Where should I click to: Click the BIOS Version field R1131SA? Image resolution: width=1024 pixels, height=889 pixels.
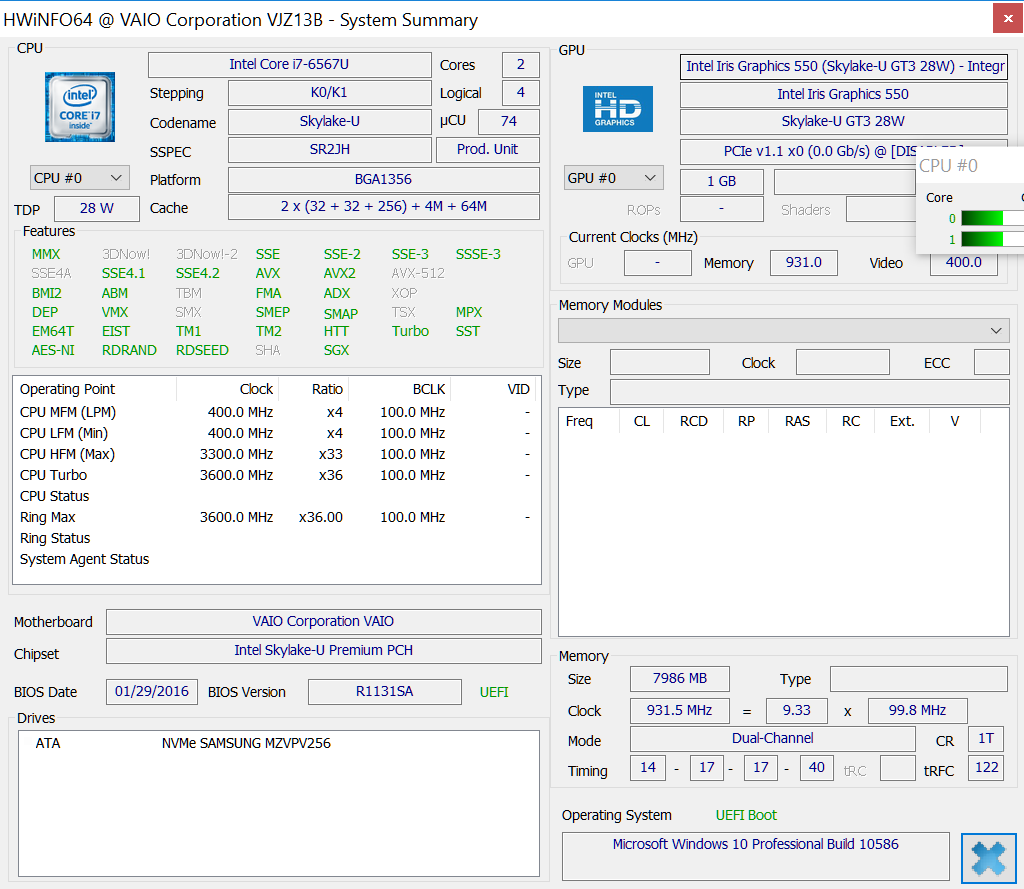click(384, 692)
